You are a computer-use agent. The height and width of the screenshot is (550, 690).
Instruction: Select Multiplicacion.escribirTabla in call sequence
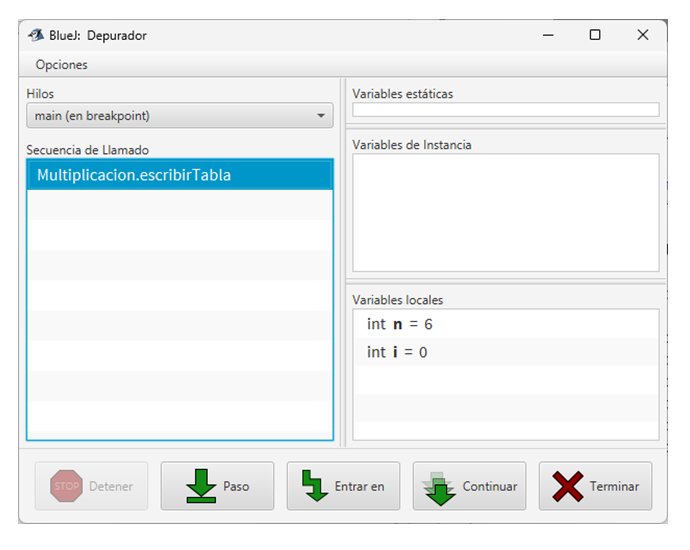click(180, 175)
